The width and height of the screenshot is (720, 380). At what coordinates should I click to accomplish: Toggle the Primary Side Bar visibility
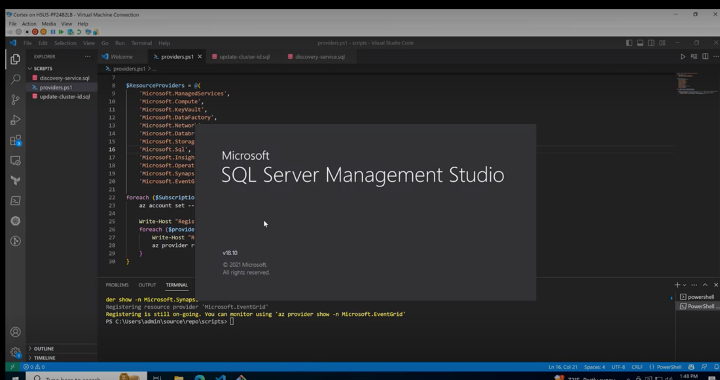coord(629,43)
